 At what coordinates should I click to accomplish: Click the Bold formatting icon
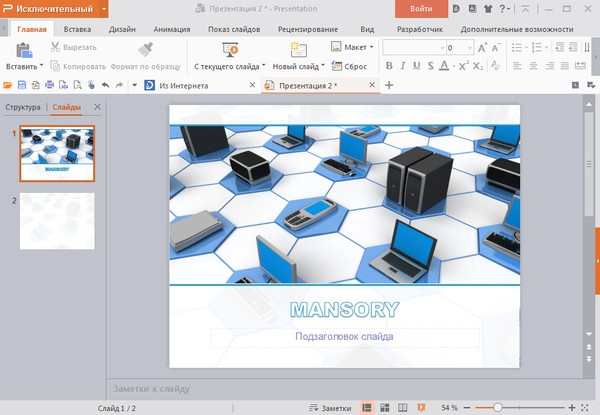[389, 66]
